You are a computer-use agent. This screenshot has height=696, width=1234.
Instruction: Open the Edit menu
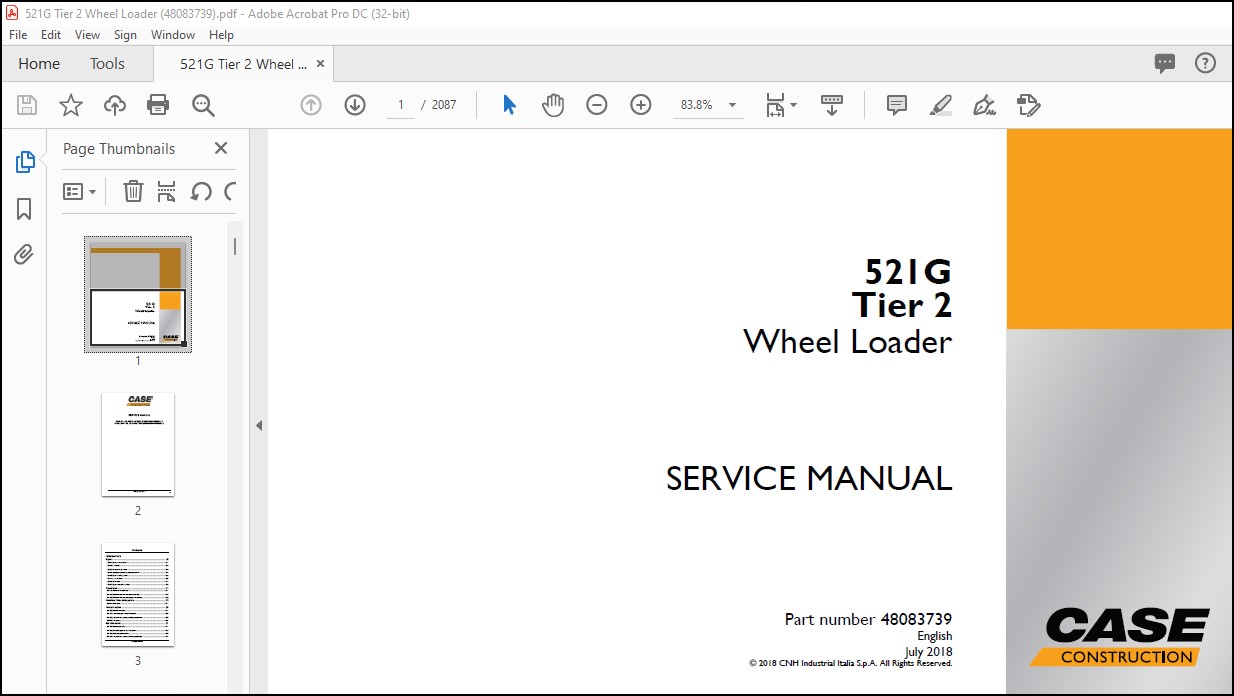[x=51, y=34]
